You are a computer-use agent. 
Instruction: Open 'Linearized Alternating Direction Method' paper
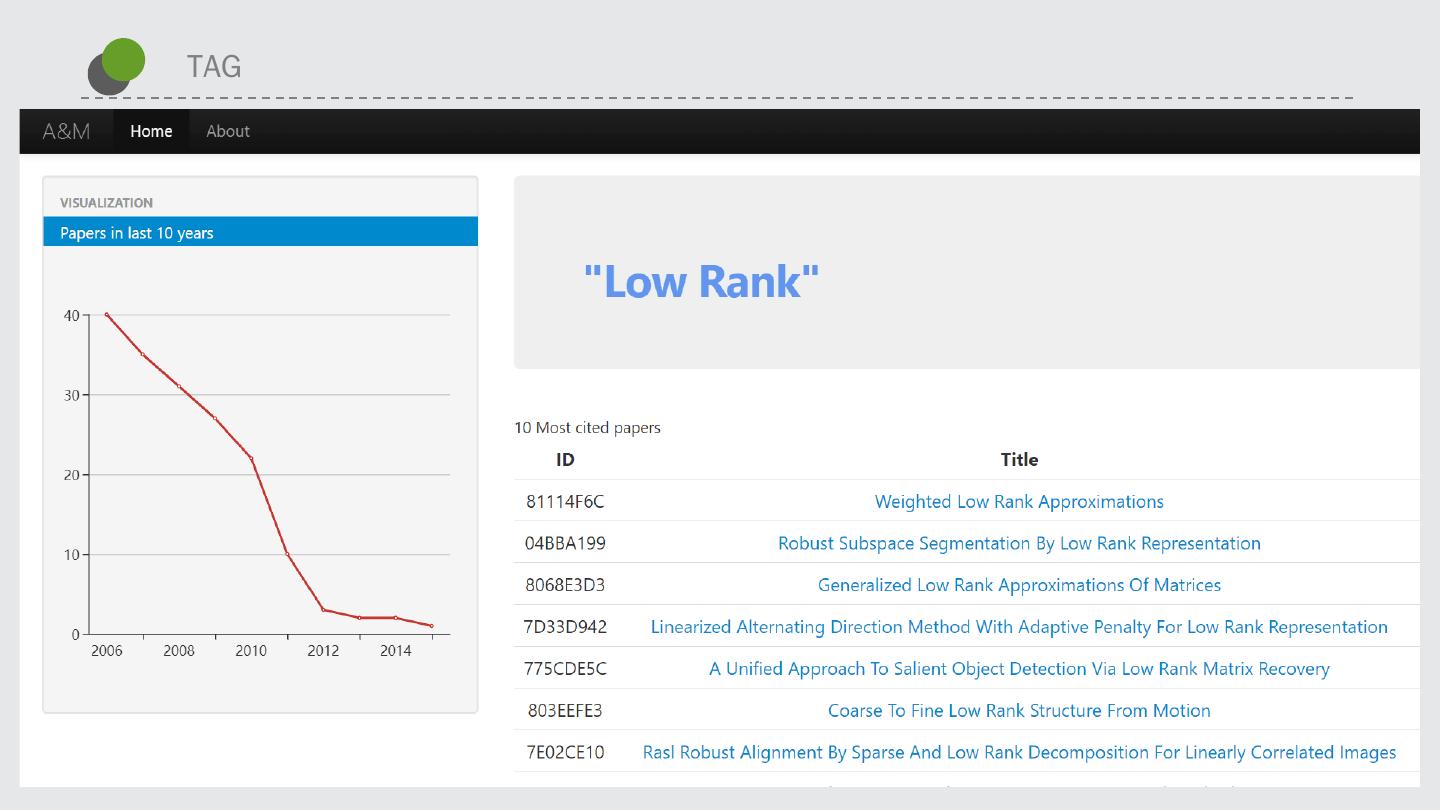[x=1018, y=627]
